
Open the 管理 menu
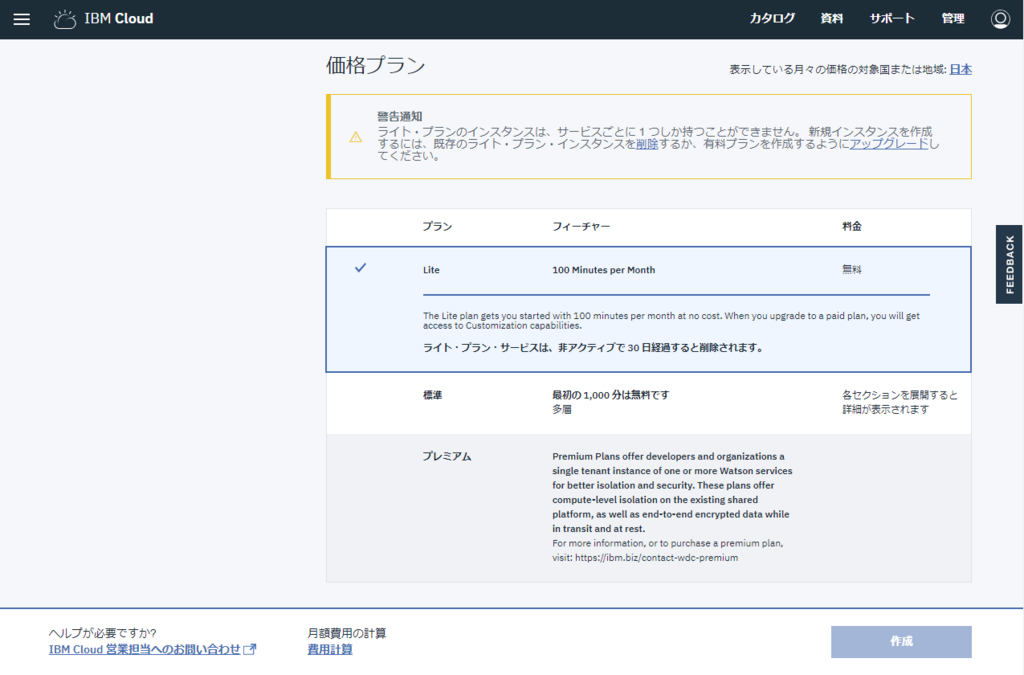pyautogui.click(x=953, y=18)
